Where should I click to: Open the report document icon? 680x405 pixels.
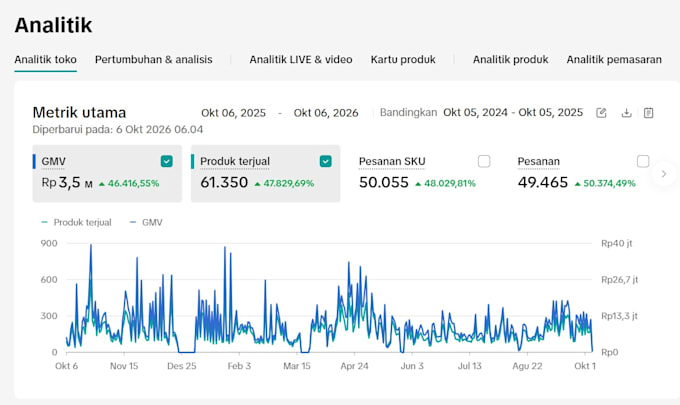pyautogui.click(x=648, y=113)
